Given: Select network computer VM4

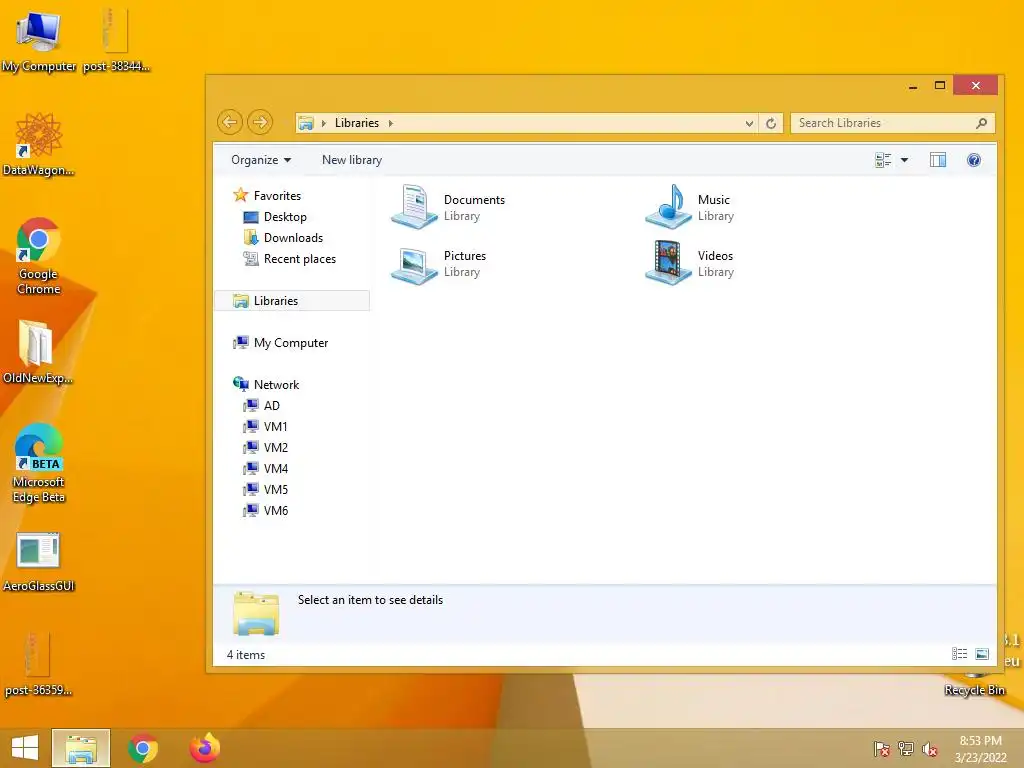Looking at the screenshot, I should click(276, 468).
